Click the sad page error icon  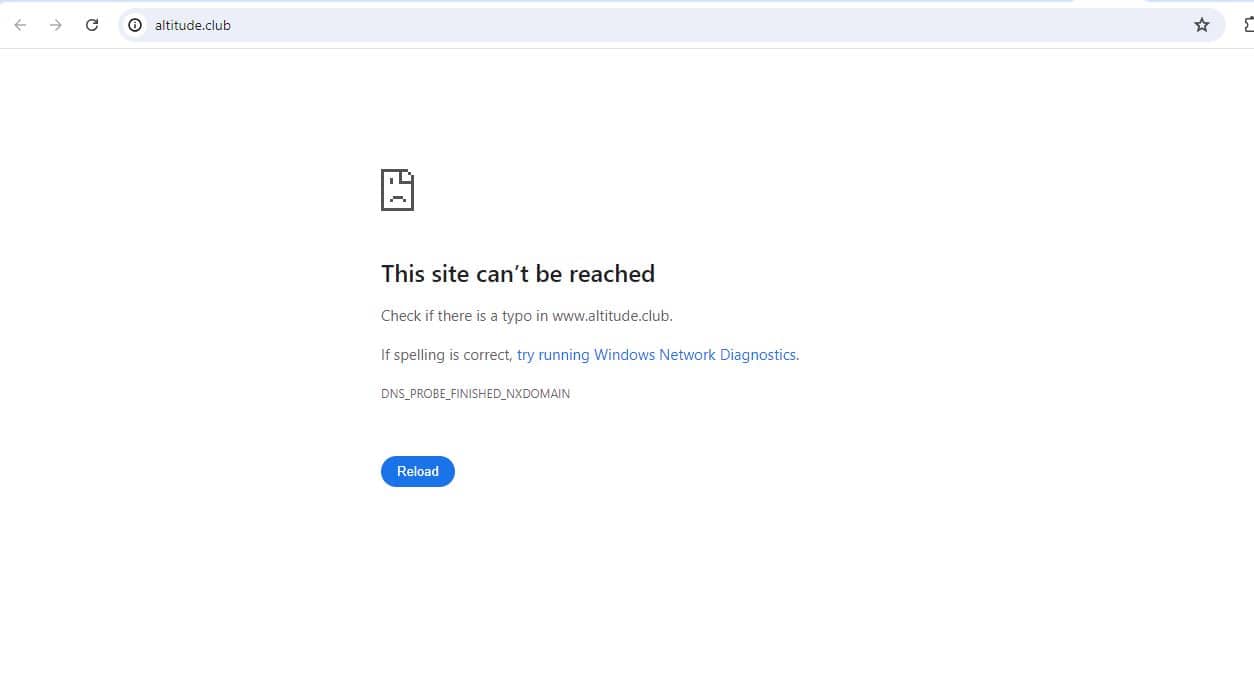[397, 190]
